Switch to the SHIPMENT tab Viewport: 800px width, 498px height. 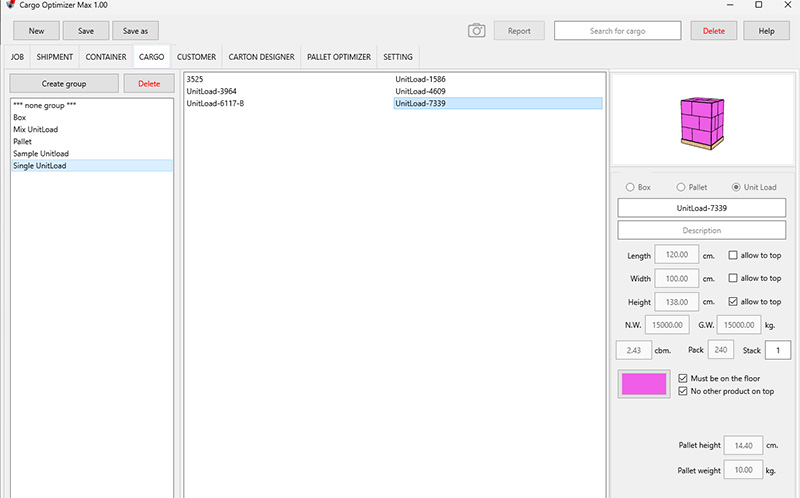point(55,57)
